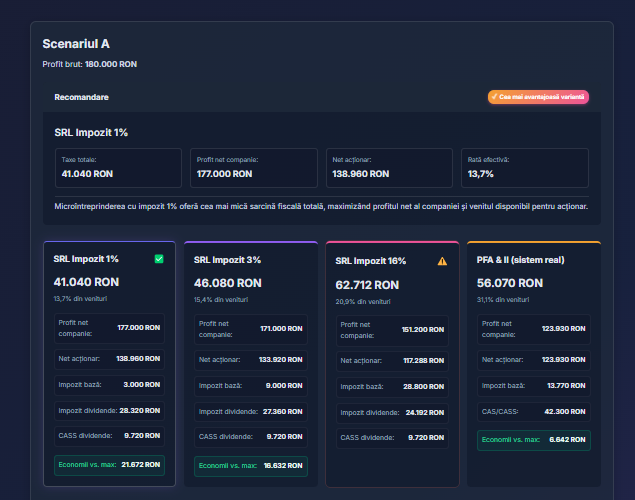The height and width of the screenshot is (500, 635).
Task: Click the CAS/CASS row in PFA card
Action: [x=533, y=411]
